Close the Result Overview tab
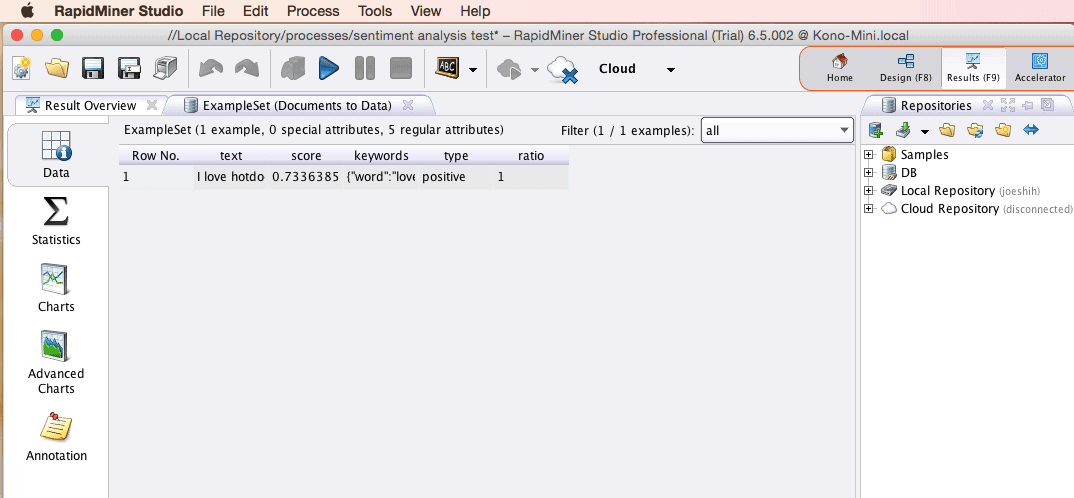The width and height of the screenshot is (1074, 498). [152, 105]
